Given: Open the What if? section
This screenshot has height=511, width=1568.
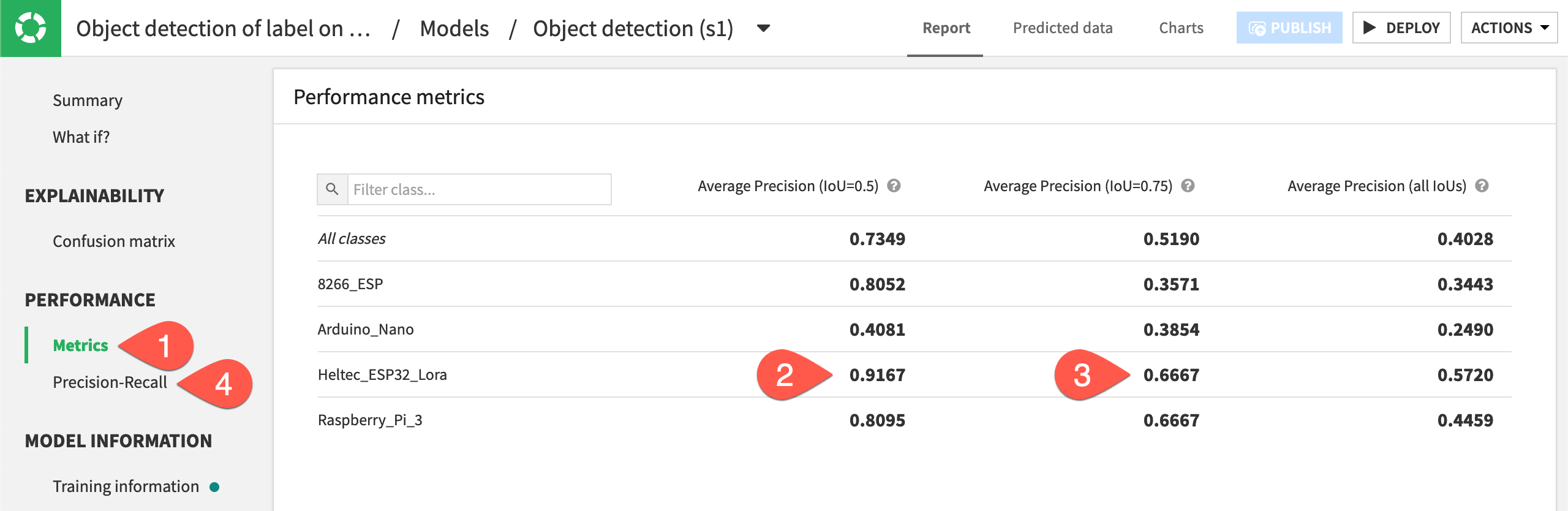Looking at the screenshot, I should point(81,137).
